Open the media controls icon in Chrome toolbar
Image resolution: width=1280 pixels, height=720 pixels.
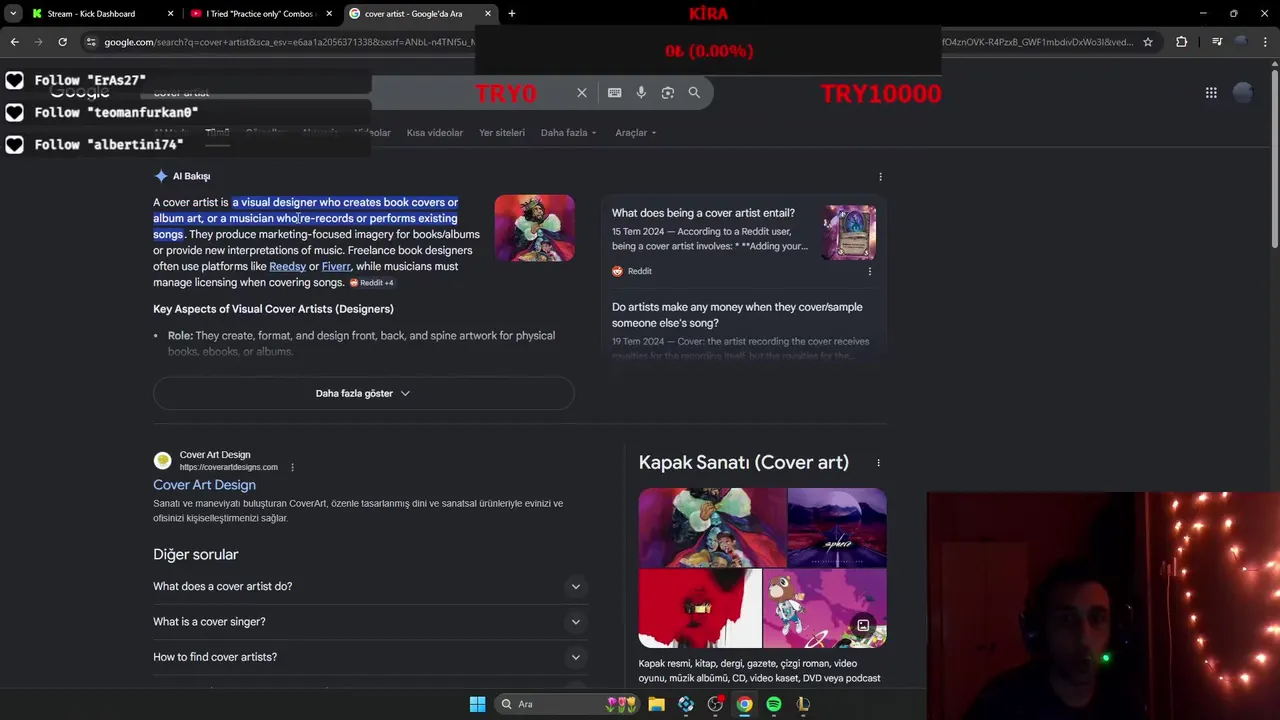pos(1216,42)
